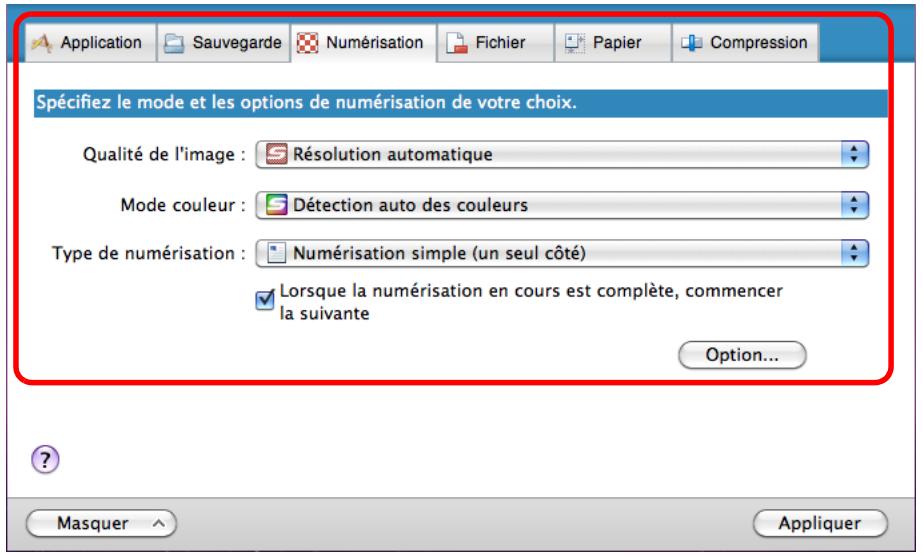Image resolution: width=923 pixels, height=556 pixels.
Task: Open the Fichier tab
Action: coord(495,42)
